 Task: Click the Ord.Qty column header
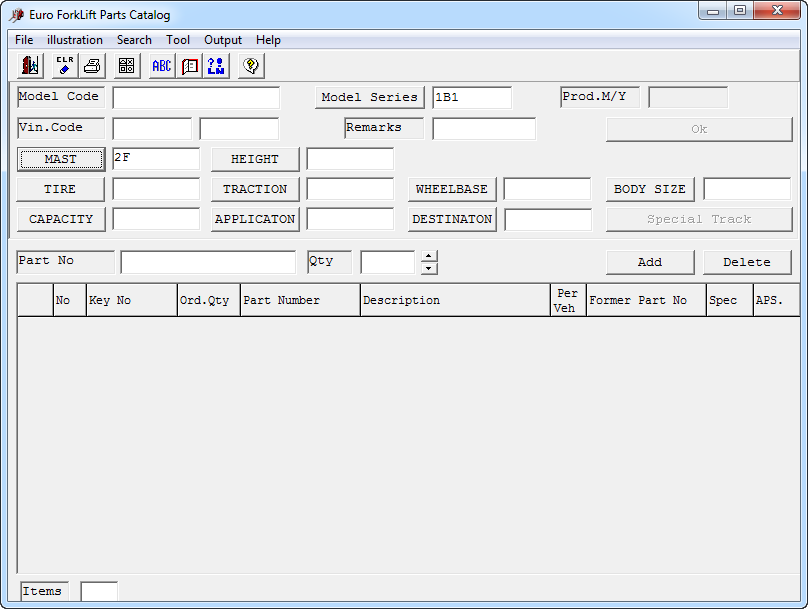[209, 300]
